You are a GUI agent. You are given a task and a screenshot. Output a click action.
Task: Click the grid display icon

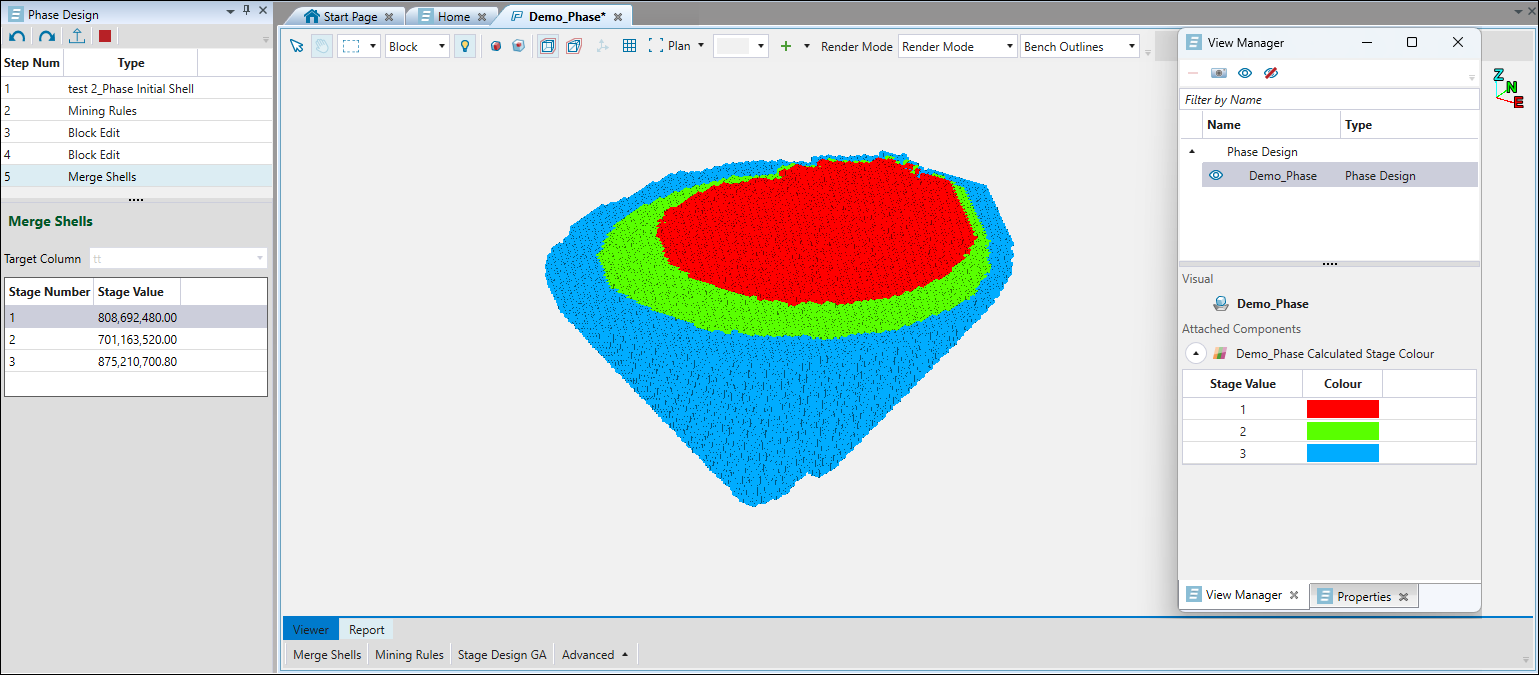coord(629,46)
